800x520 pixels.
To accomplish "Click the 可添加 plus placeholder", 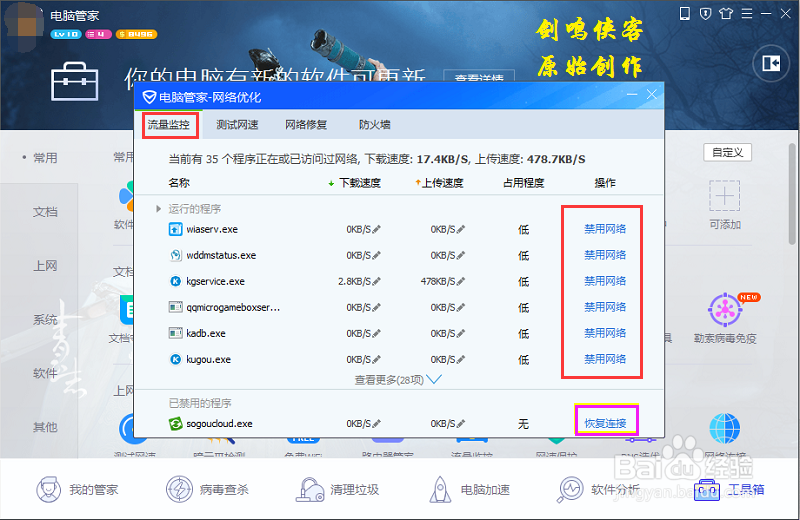I will click(724, 195).
